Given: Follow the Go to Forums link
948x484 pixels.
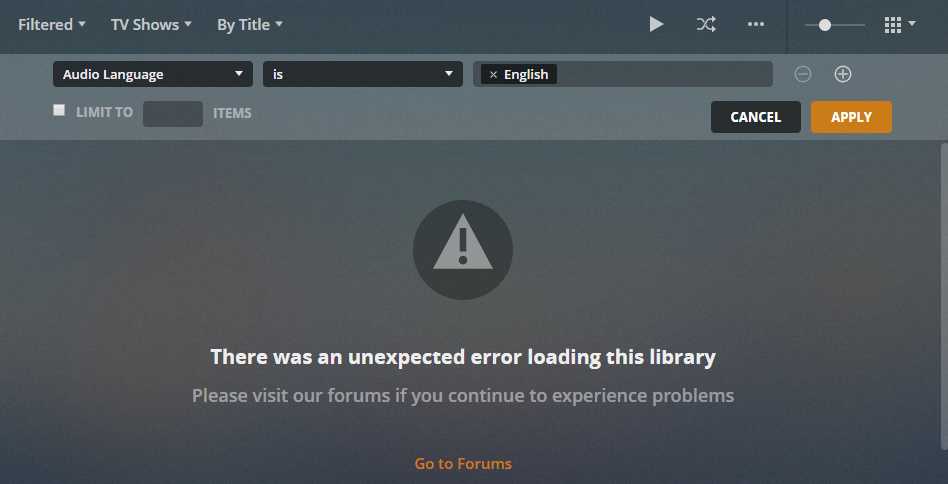Looking at the screenshot, I should pyautogui.click(x=463, y=463).
